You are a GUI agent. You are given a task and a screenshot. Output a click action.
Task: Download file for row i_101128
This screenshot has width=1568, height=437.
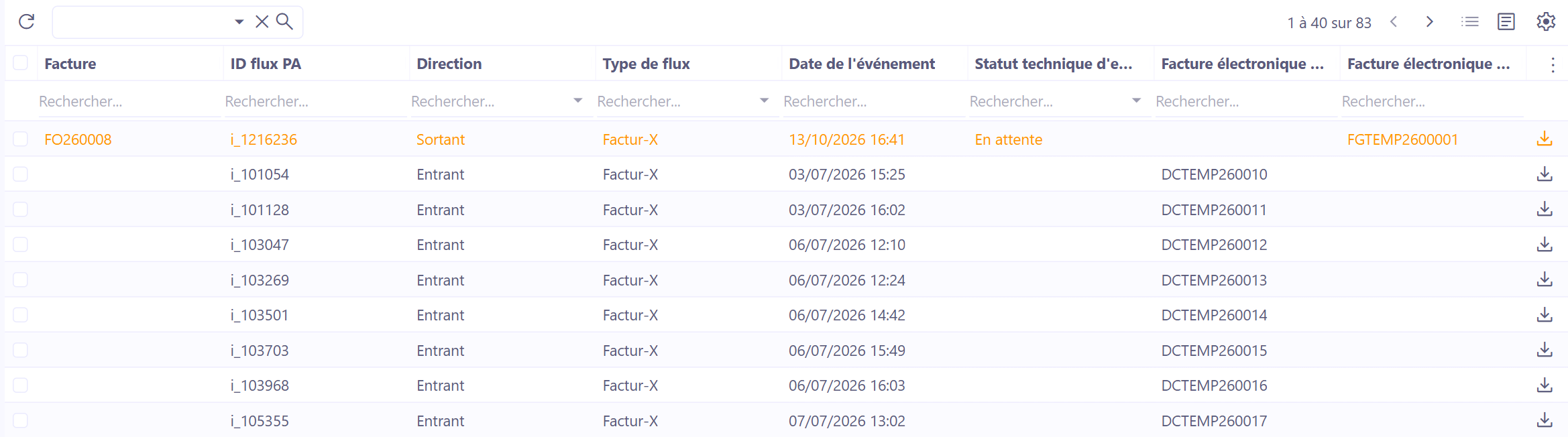1545,209
